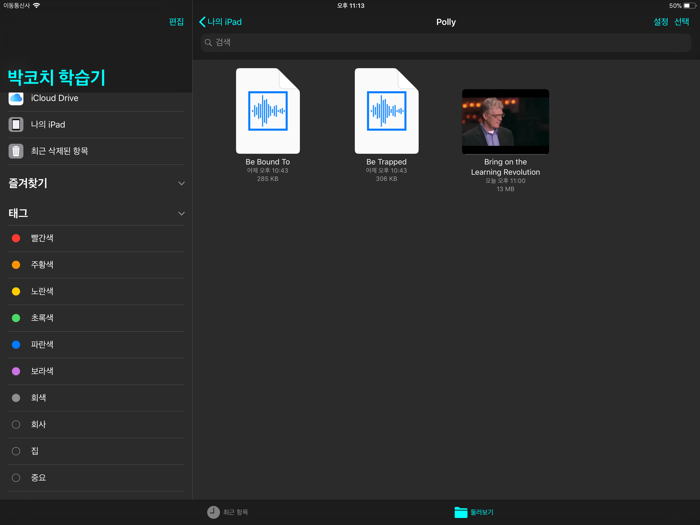Open the Be Trapped audio file

click(x=387, y=111)
